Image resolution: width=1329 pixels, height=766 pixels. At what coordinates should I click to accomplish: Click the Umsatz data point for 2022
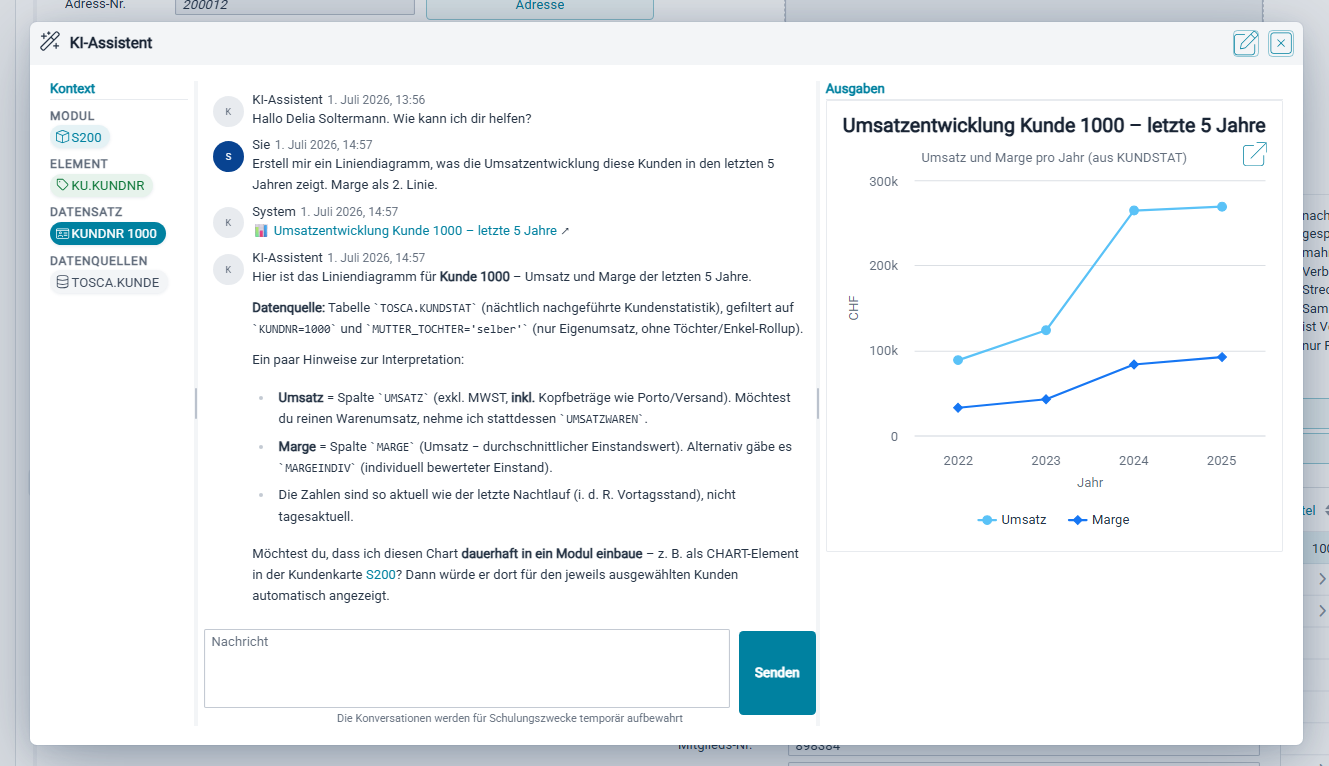(958, 360)
